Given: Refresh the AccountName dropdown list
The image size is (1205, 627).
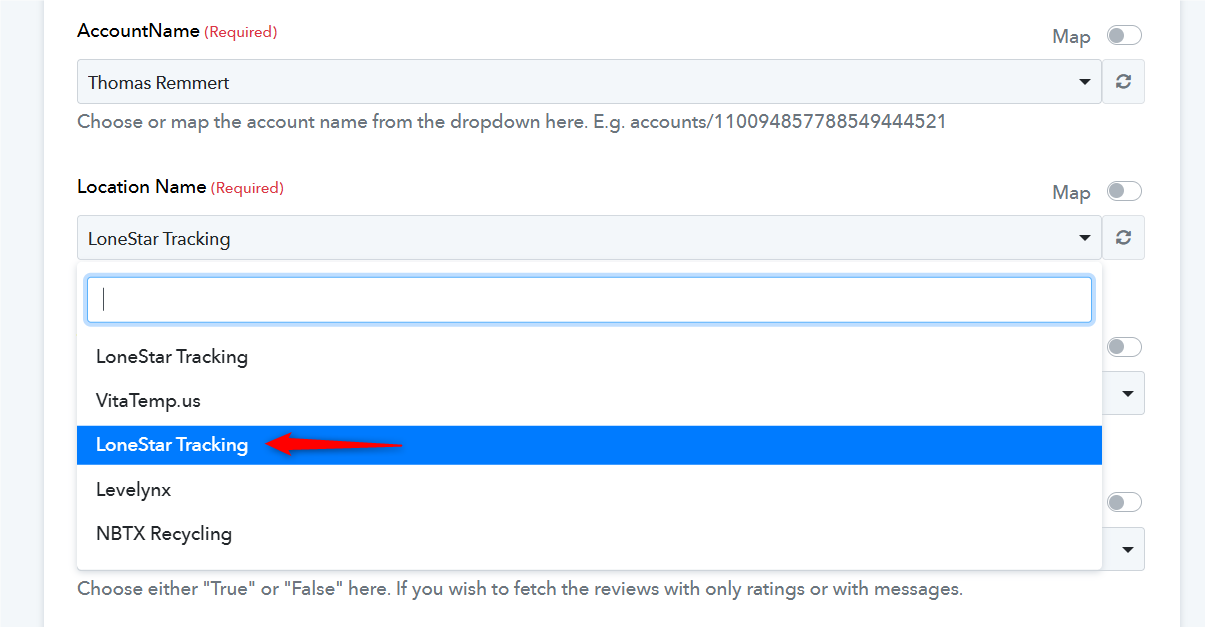Looking at the screenshot, I should tap(1123, 82).
